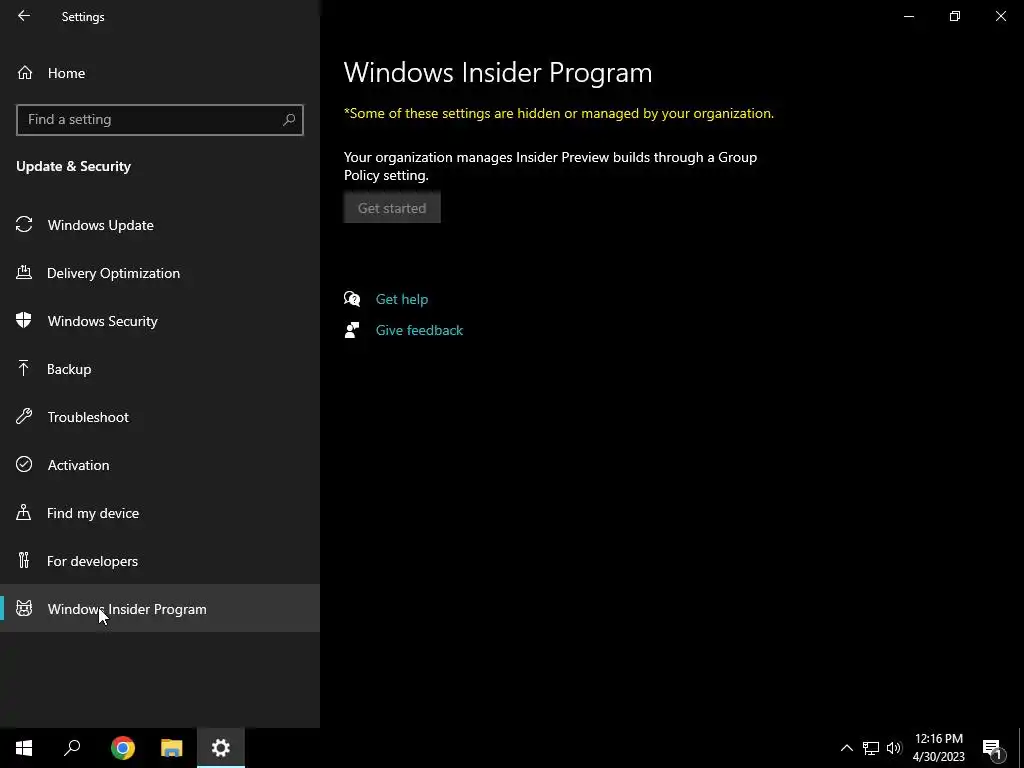Image resolution: width=1024 pixels, height=768 pixels.
Task: Click the Get help chat icon
Action: click(x=352, y=299)
